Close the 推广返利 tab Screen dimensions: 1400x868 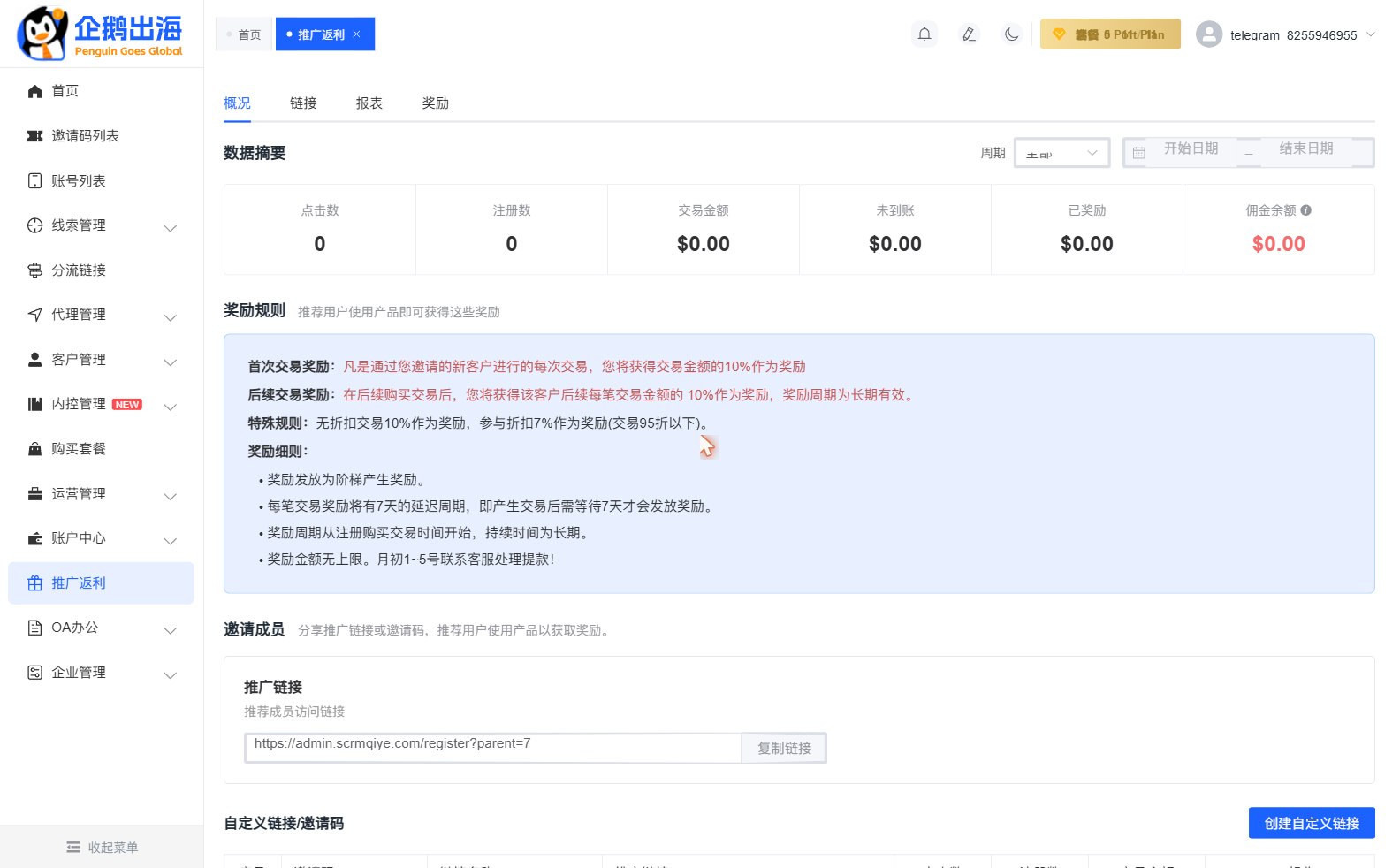point(357,34)
